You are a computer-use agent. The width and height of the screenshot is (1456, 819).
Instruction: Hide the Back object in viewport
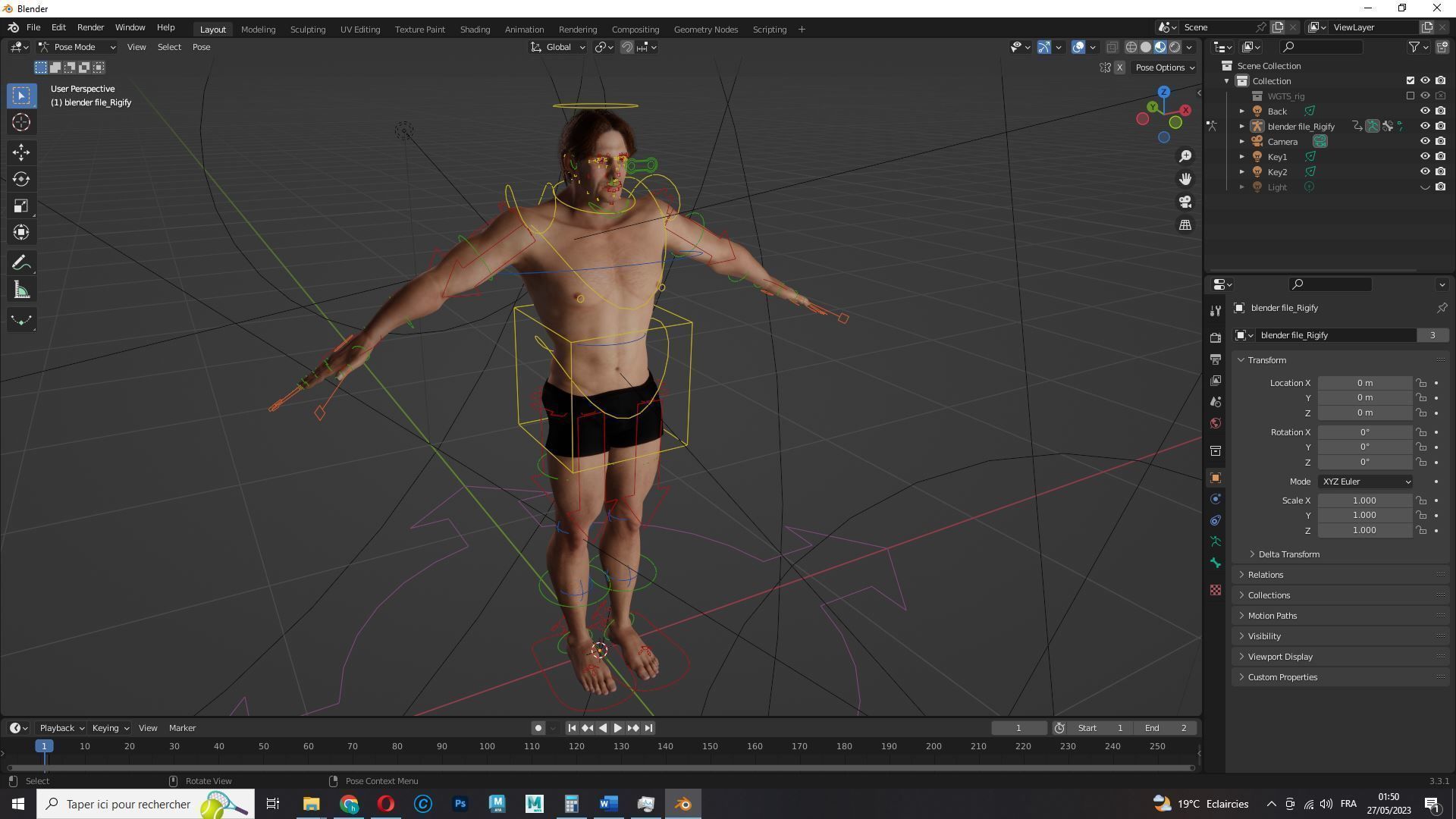click(1425, 111)
